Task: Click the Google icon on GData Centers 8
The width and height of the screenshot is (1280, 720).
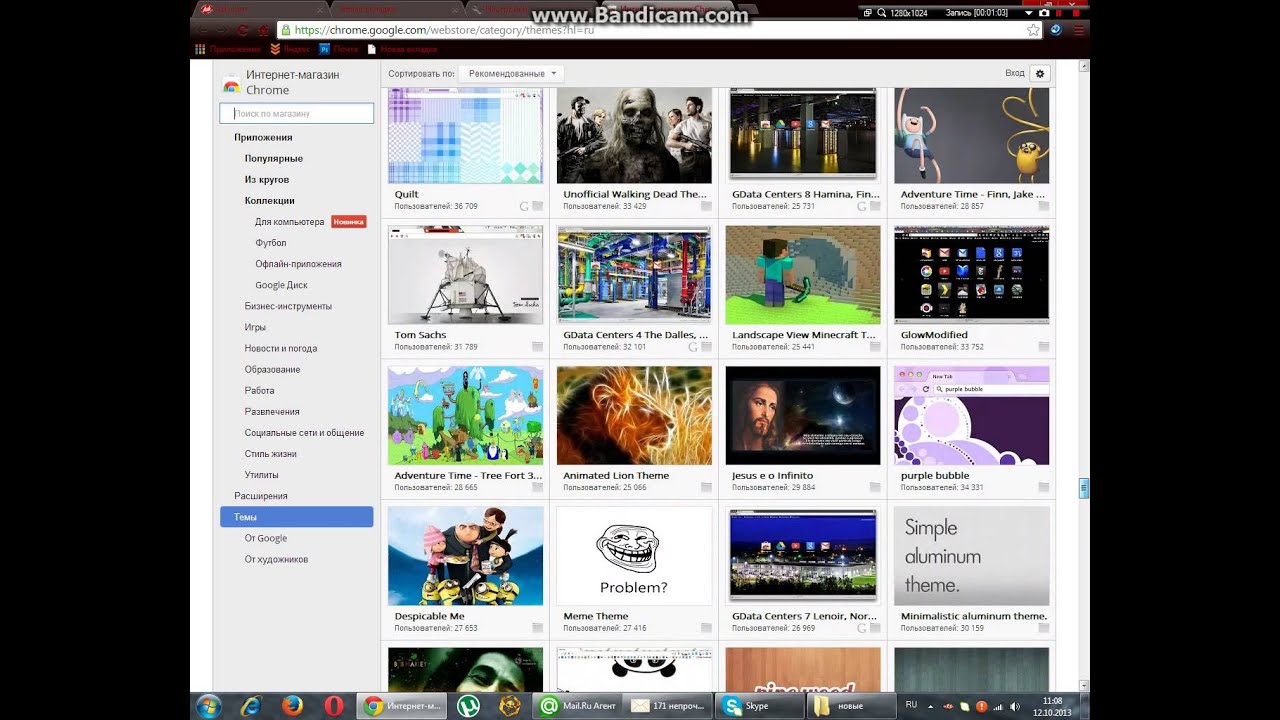Action: tap(862, 206)
